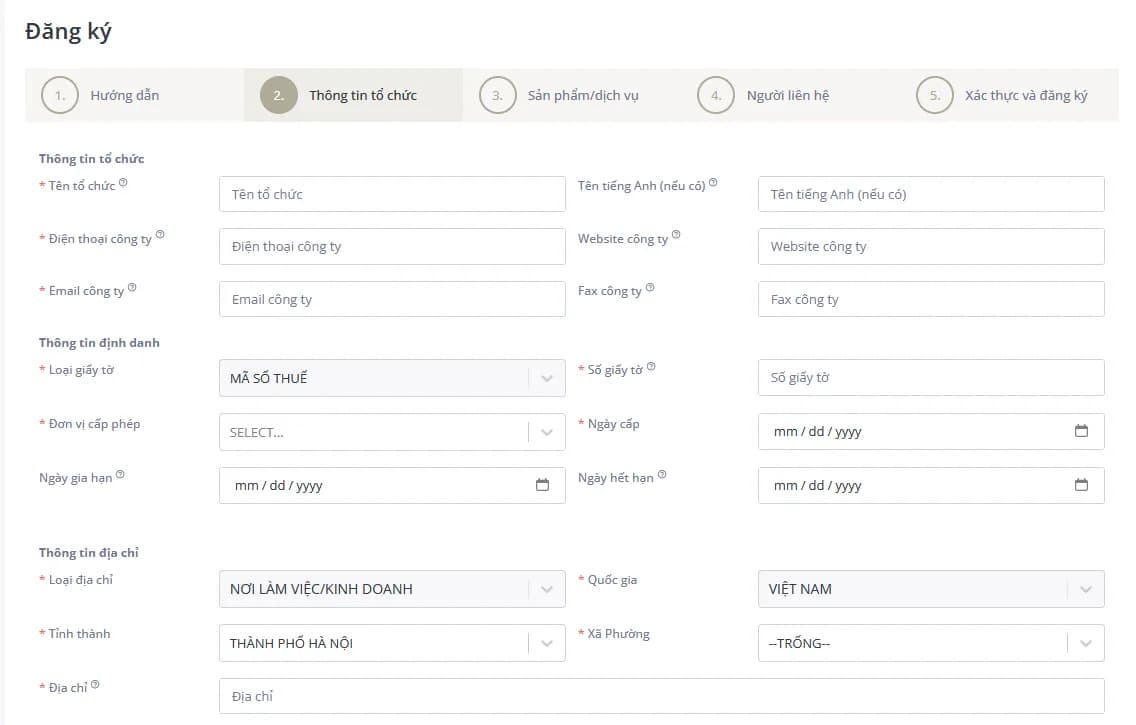This screenshot has height=725, width=1136.
Task: Click step 2 circle for Thông tin tổ chức
Action: coord(278,95)
